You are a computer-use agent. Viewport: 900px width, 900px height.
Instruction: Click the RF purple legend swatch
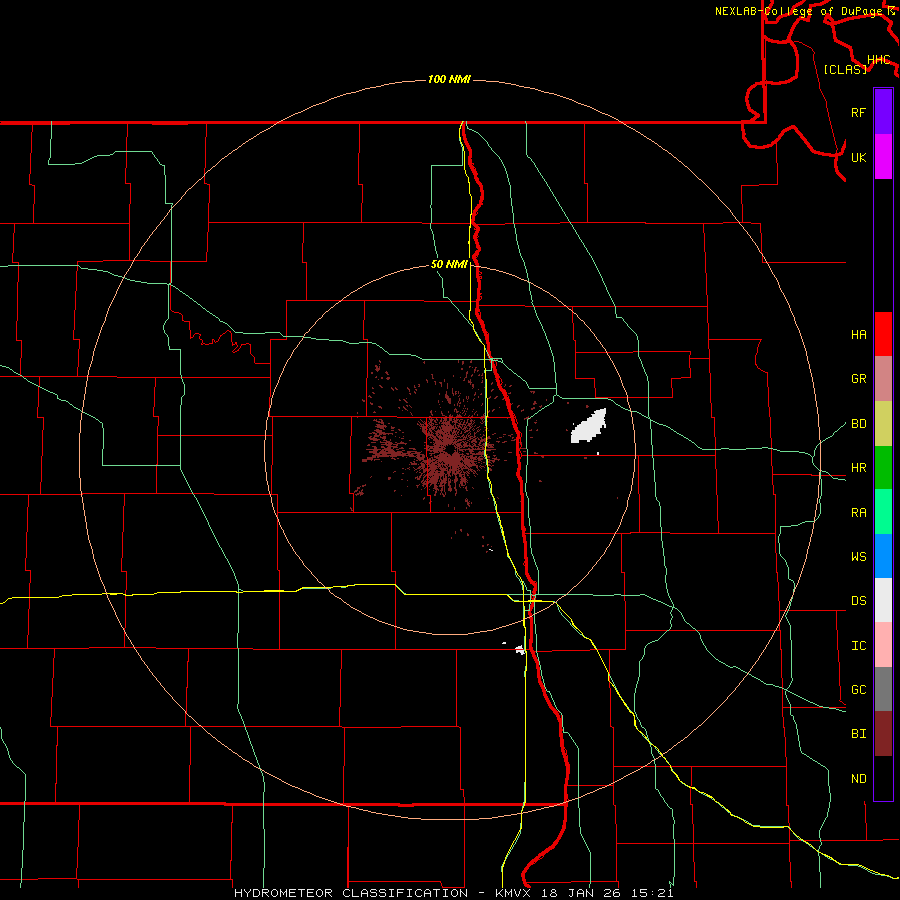click(x=883, y=112)
